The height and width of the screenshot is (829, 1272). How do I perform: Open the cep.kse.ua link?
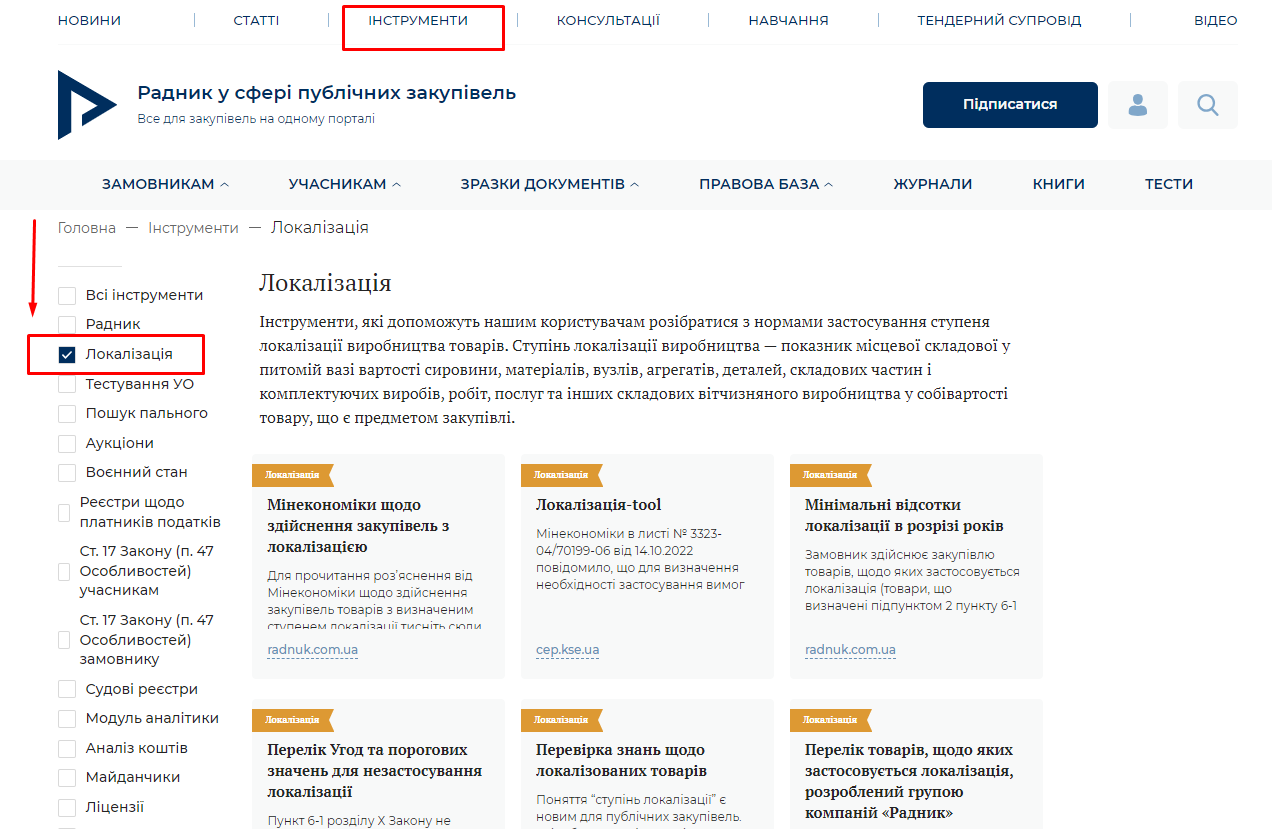(x=567, y=650)
